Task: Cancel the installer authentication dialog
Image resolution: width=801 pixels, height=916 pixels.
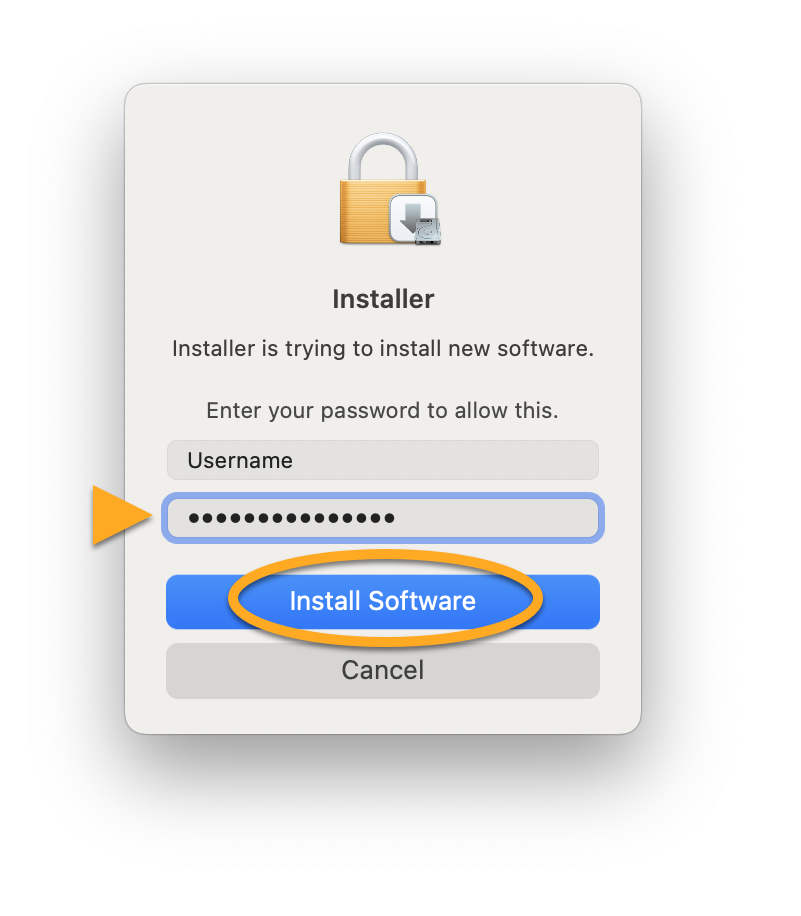Action: (383, 671)
